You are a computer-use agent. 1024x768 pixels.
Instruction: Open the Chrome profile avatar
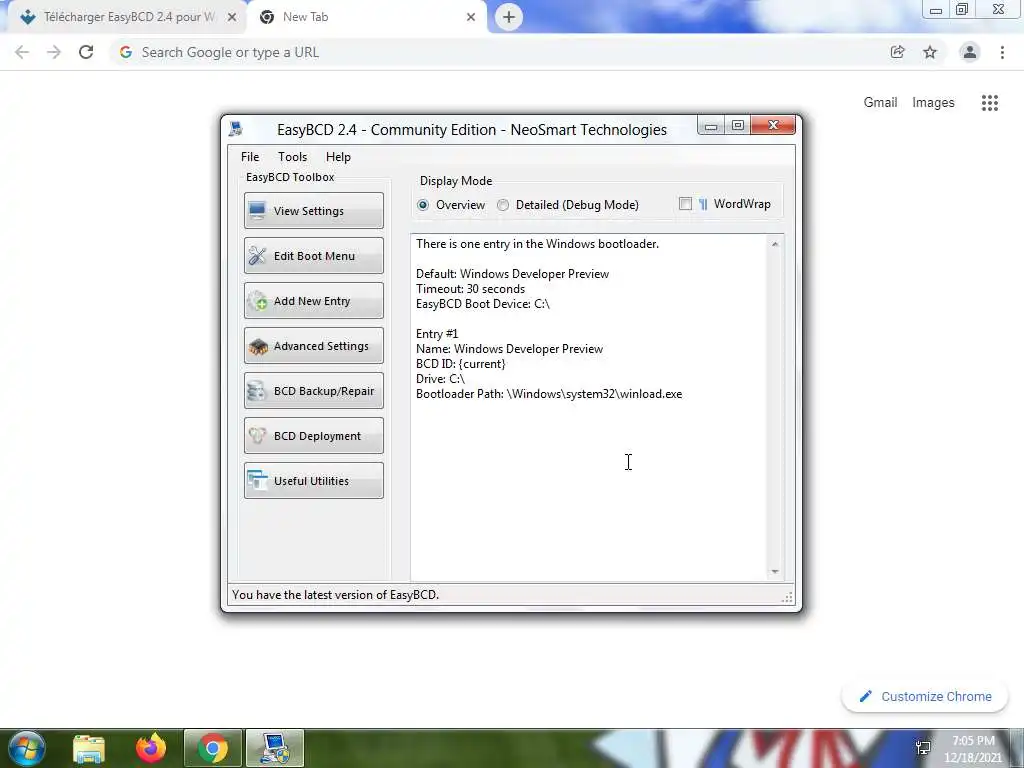tap(970, 52)
